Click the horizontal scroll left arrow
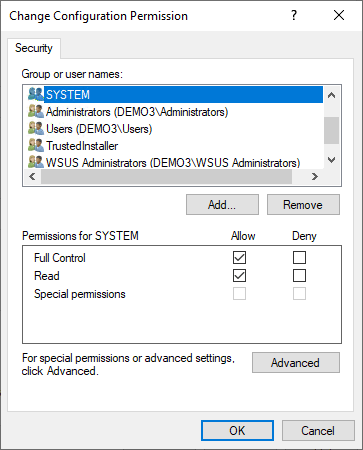The image size is (363, 450). [32, 176]
